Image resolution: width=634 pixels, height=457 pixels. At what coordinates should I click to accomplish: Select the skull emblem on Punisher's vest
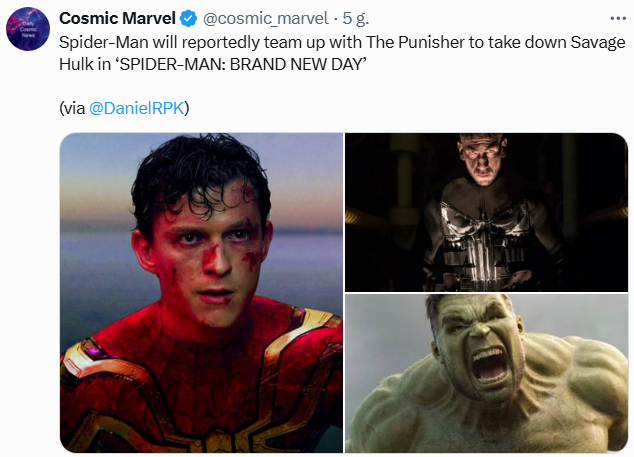(x=484, y=239)
